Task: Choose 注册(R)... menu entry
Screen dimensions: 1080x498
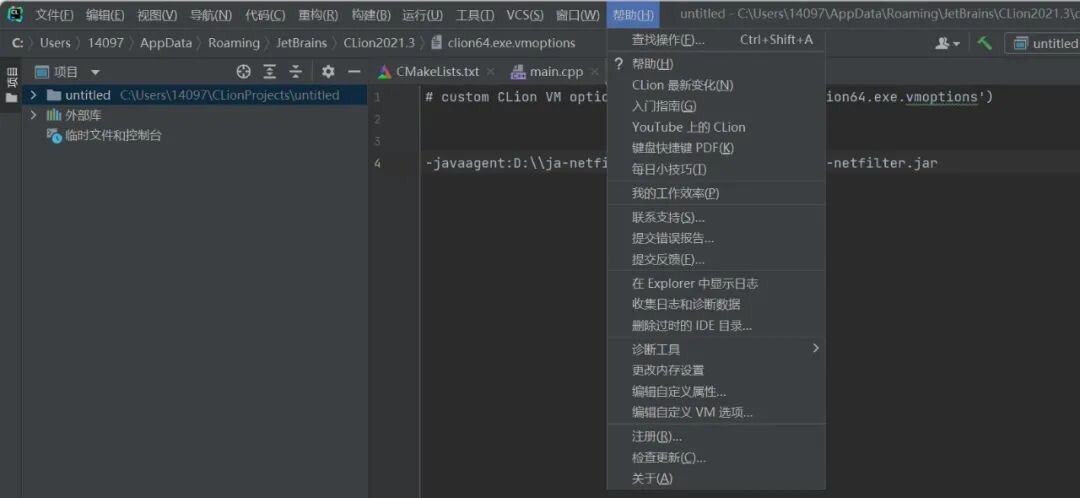Action: point(716,437)
